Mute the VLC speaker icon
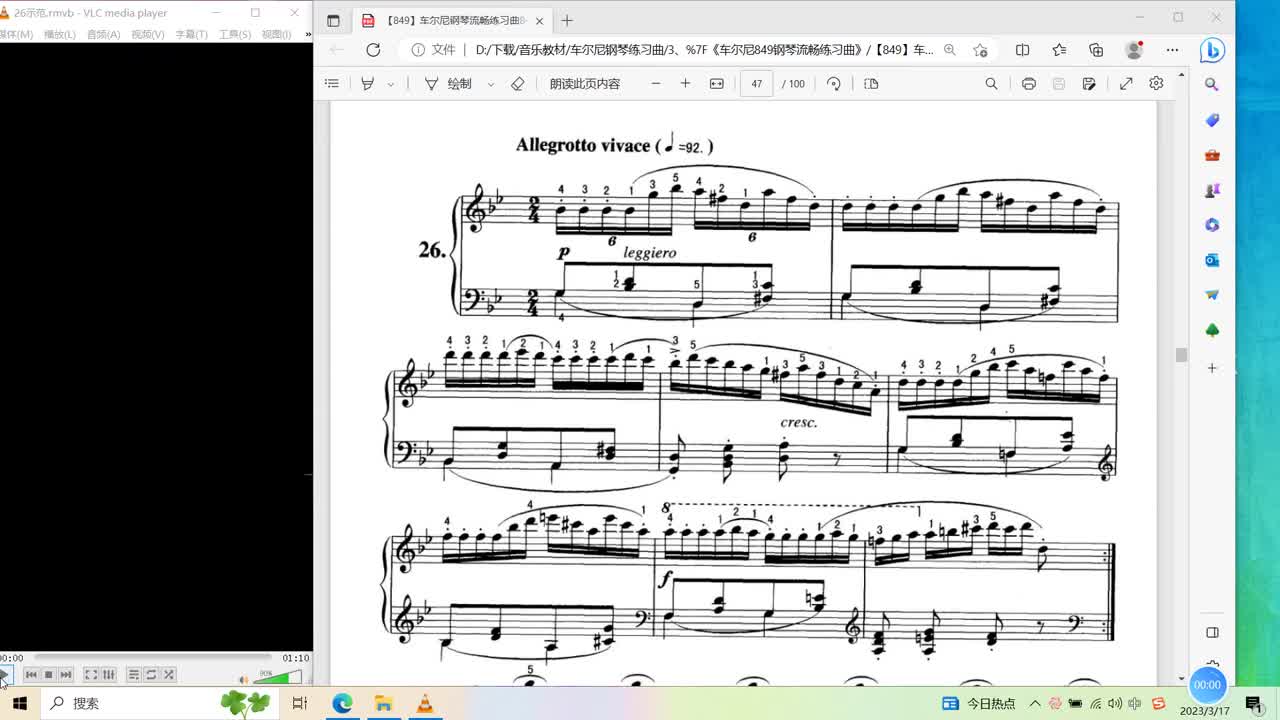 (x=244, y=680)
